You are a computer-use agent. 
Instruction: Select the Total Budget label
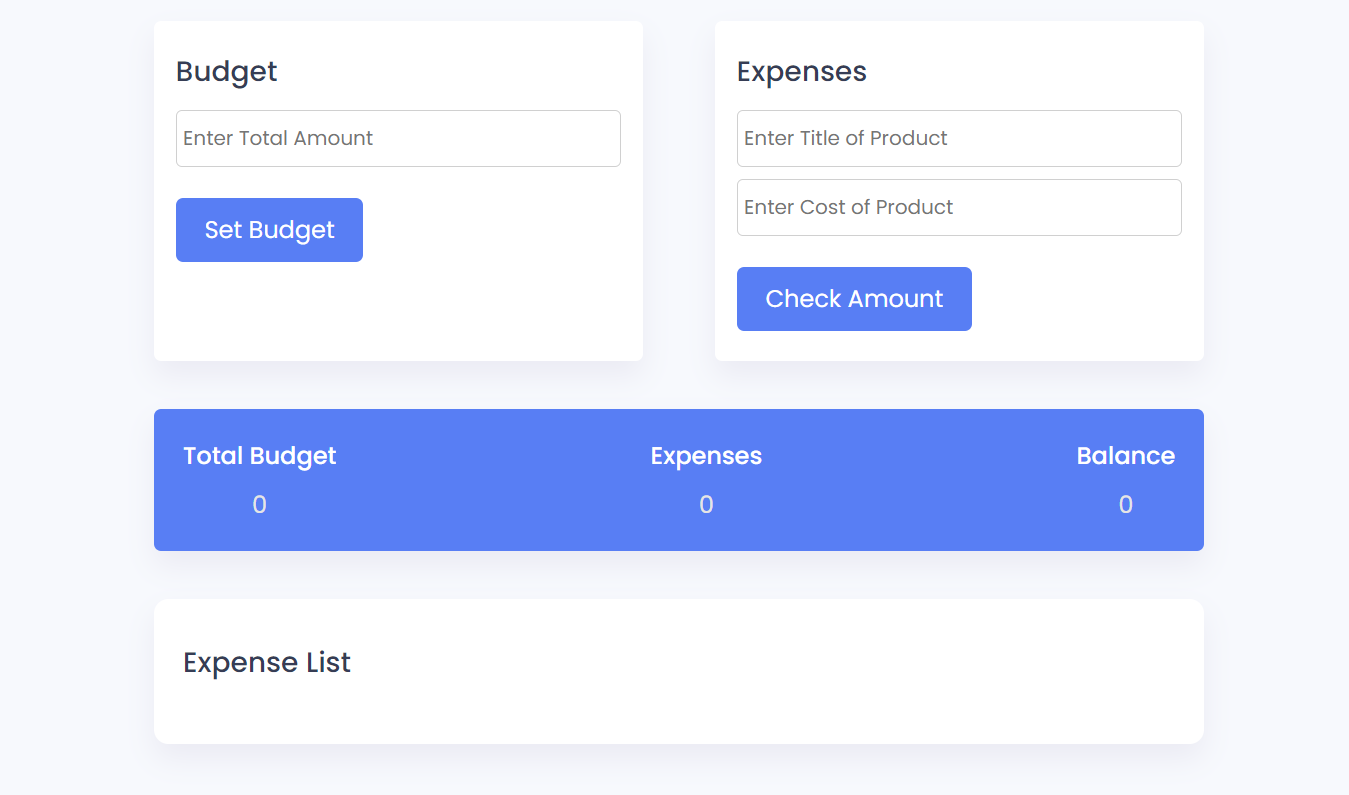259,456
